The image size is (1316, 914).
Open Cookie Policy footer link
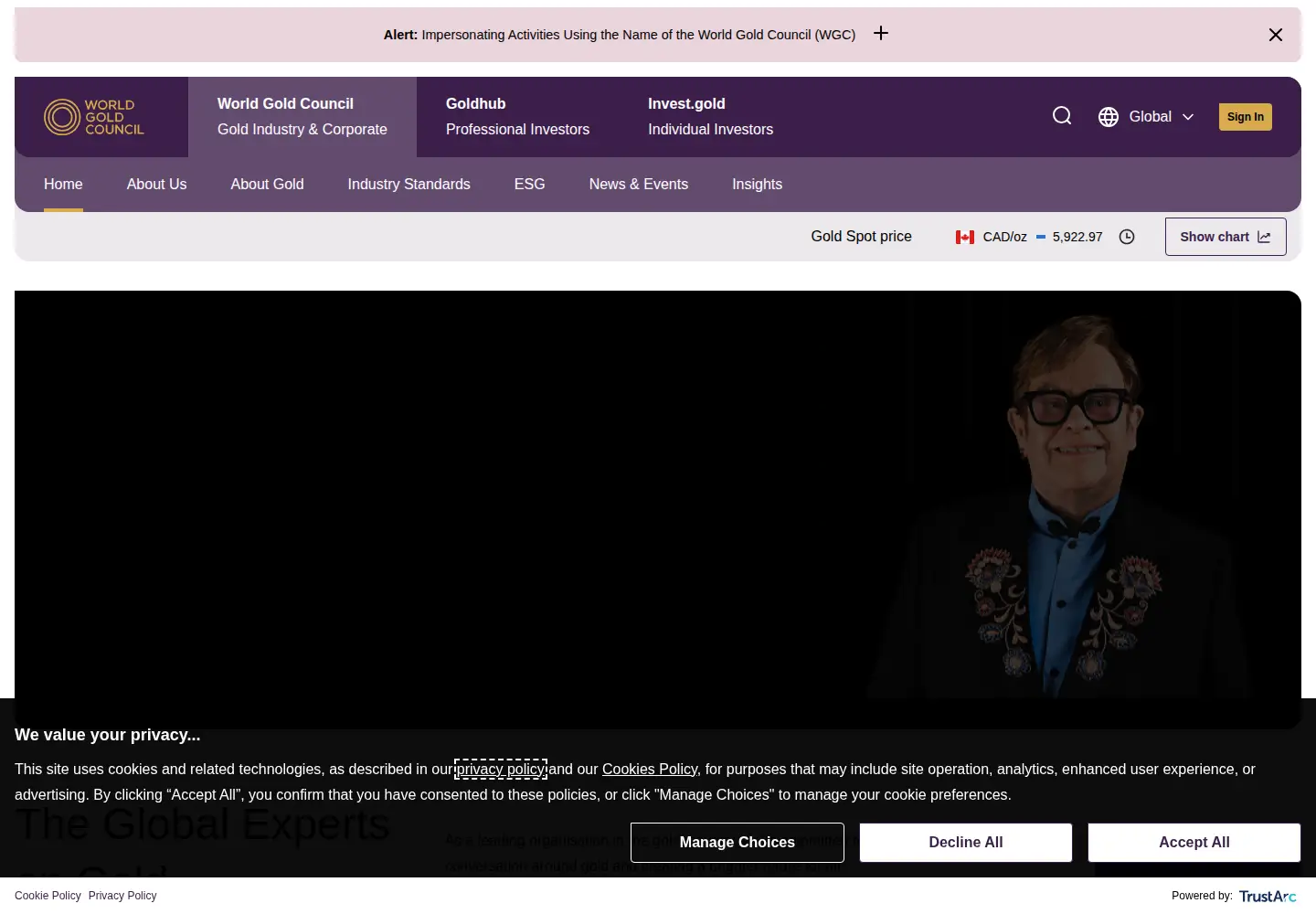48,896
